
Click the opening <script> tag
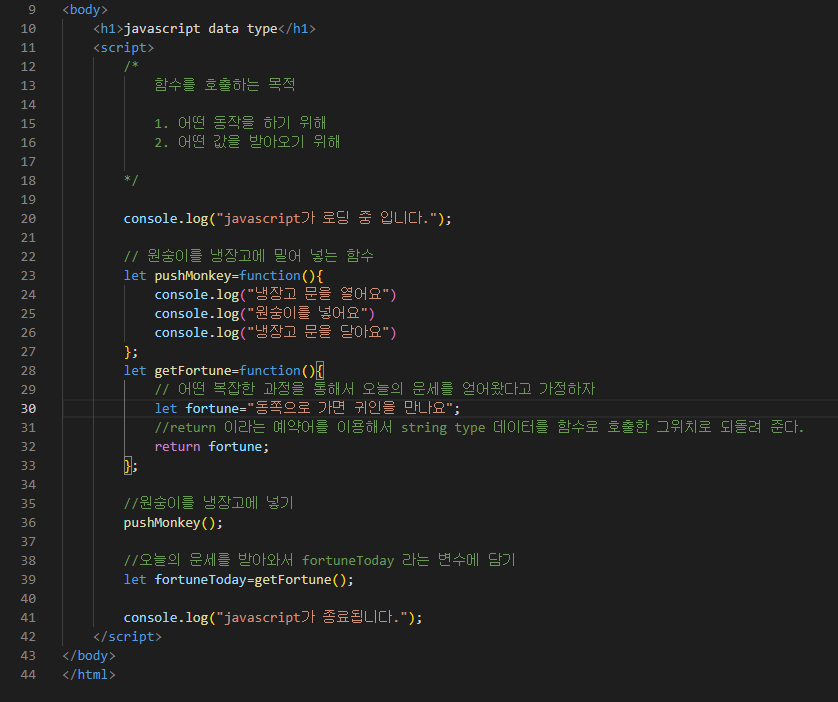(x=123, y=48)
